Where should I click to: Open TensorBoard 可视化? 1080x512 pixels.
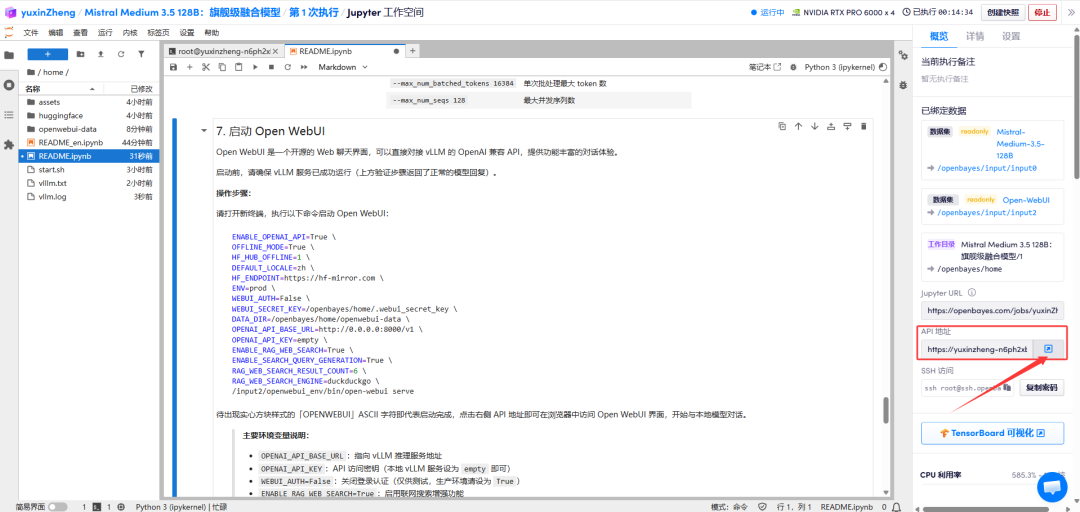[993, 433]
